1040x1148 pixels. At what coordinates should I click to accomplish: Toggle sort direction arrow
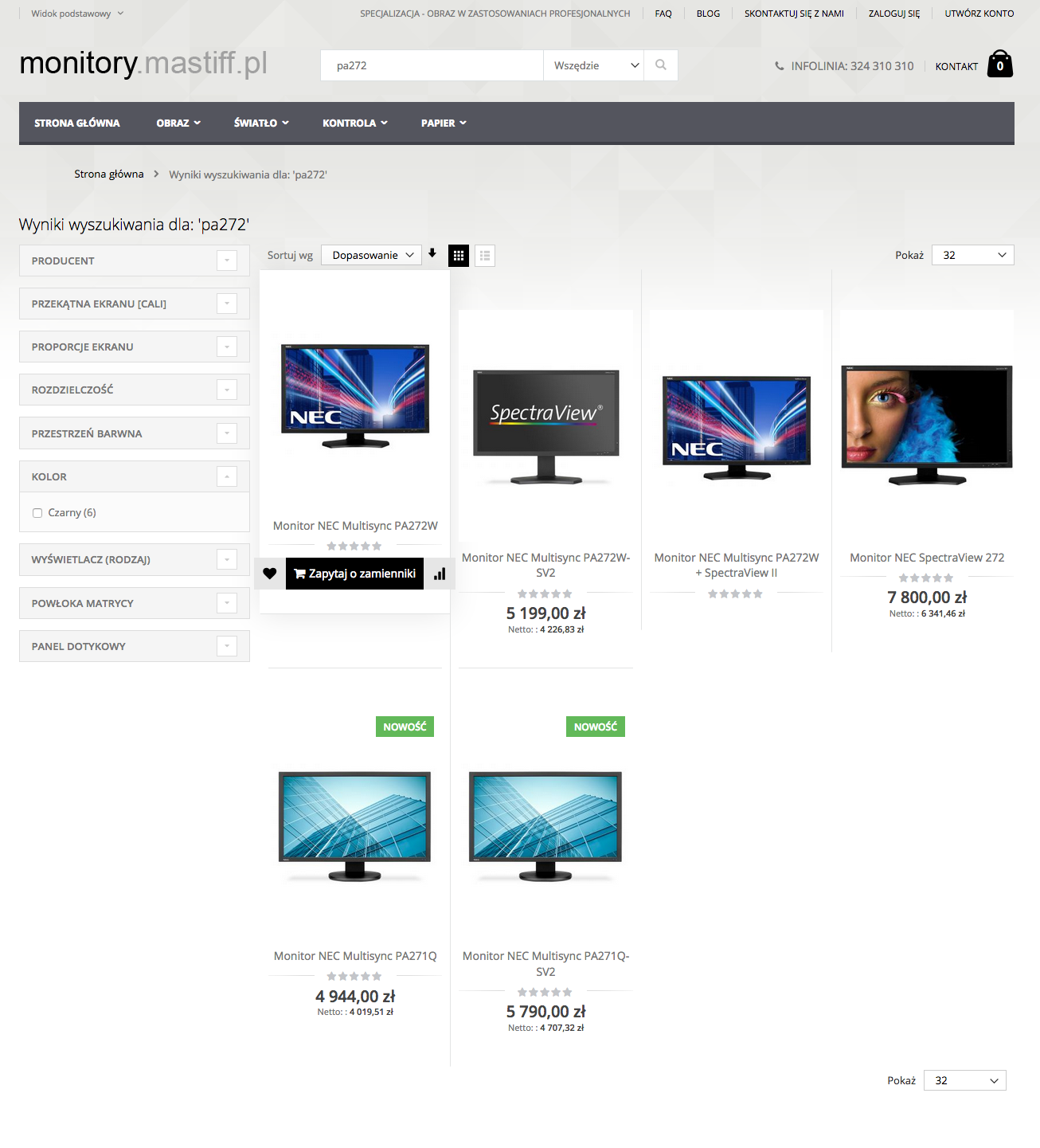(432, 253)
